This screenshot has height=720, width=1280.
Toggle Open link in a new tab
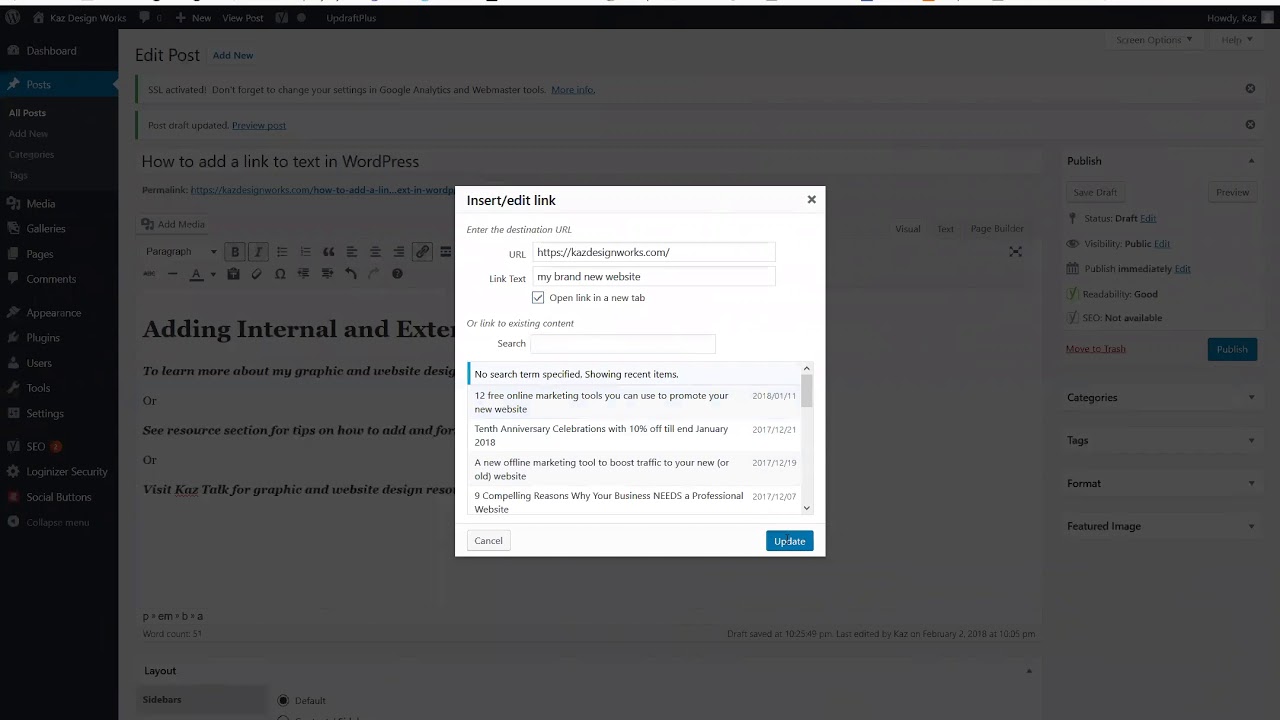tap(538, 298)
